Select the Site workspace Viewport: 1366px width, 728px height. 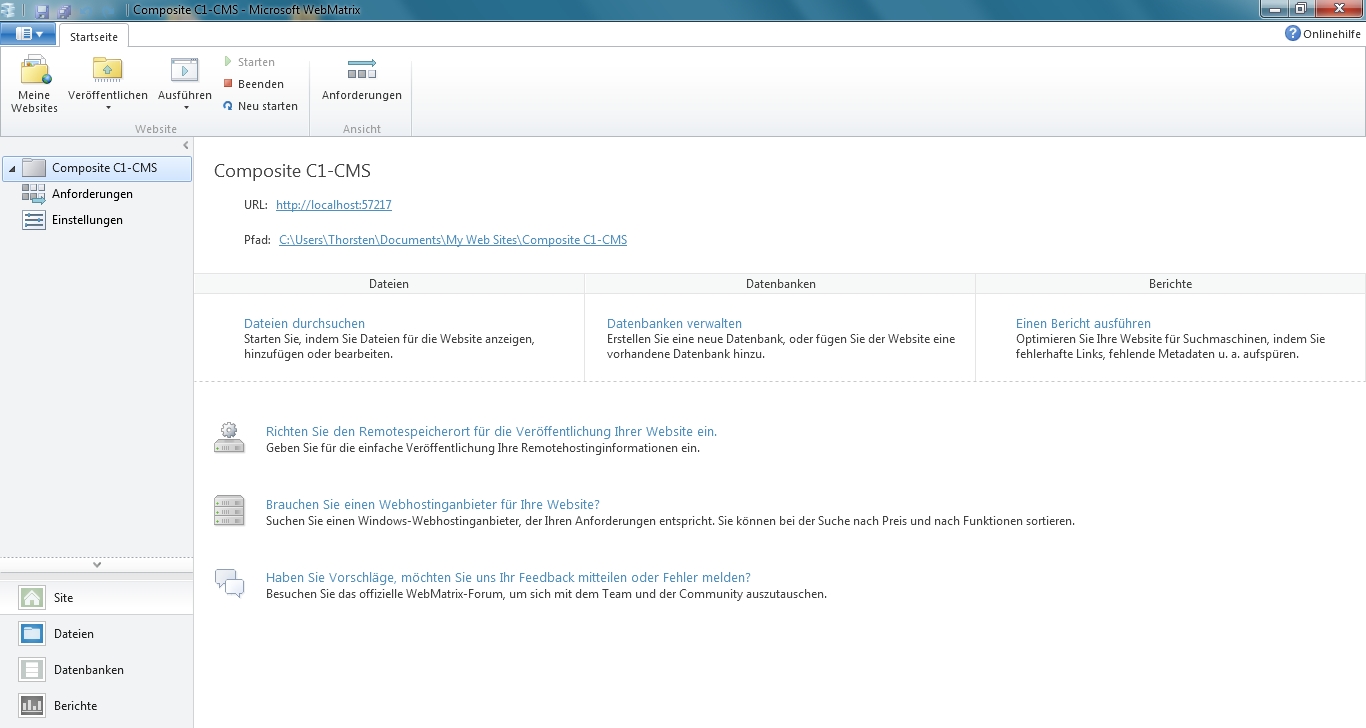coord(63,598)
